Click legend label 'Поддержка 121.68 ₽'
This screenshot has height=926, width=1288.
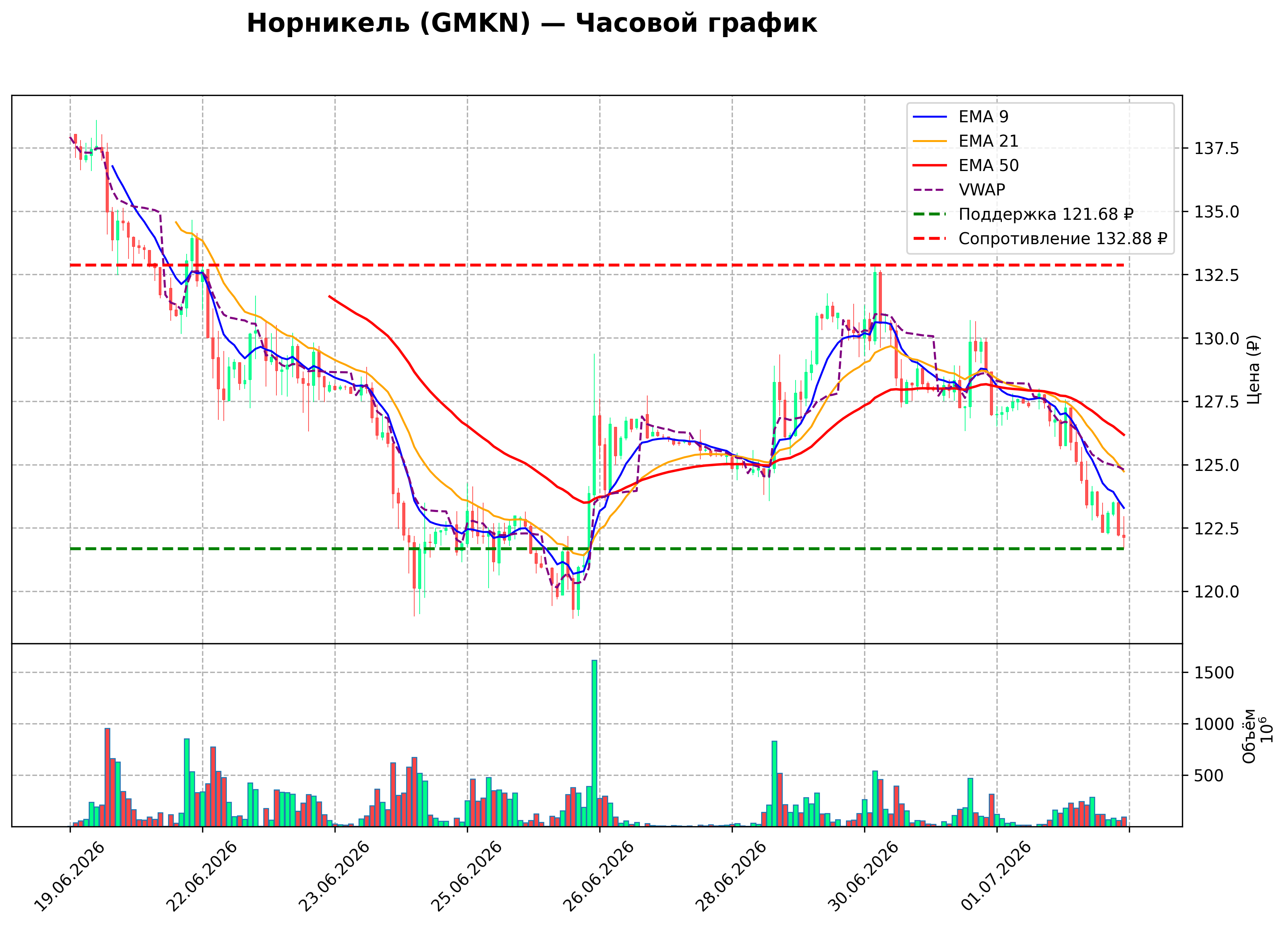tap(1046, 214)
